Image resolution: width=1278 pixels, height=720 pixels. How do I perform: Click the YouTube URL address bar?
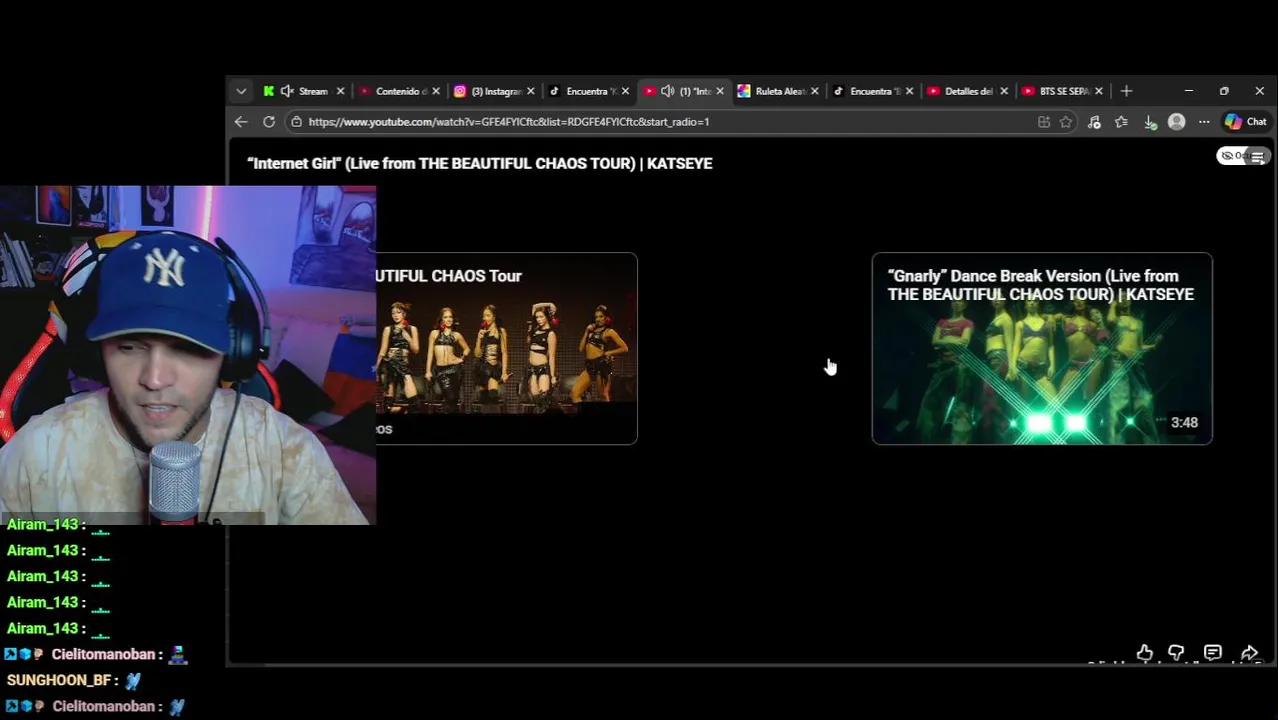coord(660,121)
